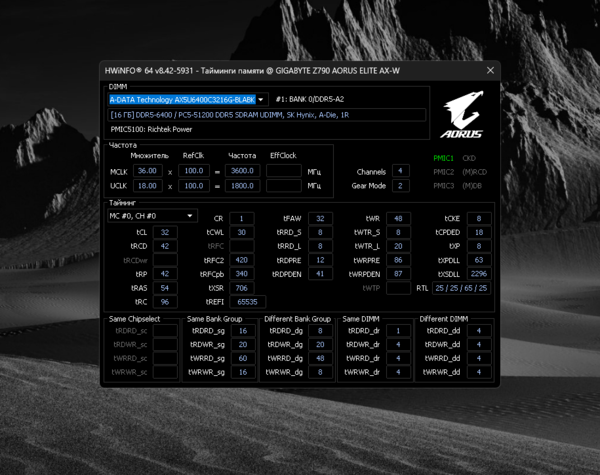Click the tWRRD_sg value 60
This screenshot has height=475, width=600.
pos(243,358)
